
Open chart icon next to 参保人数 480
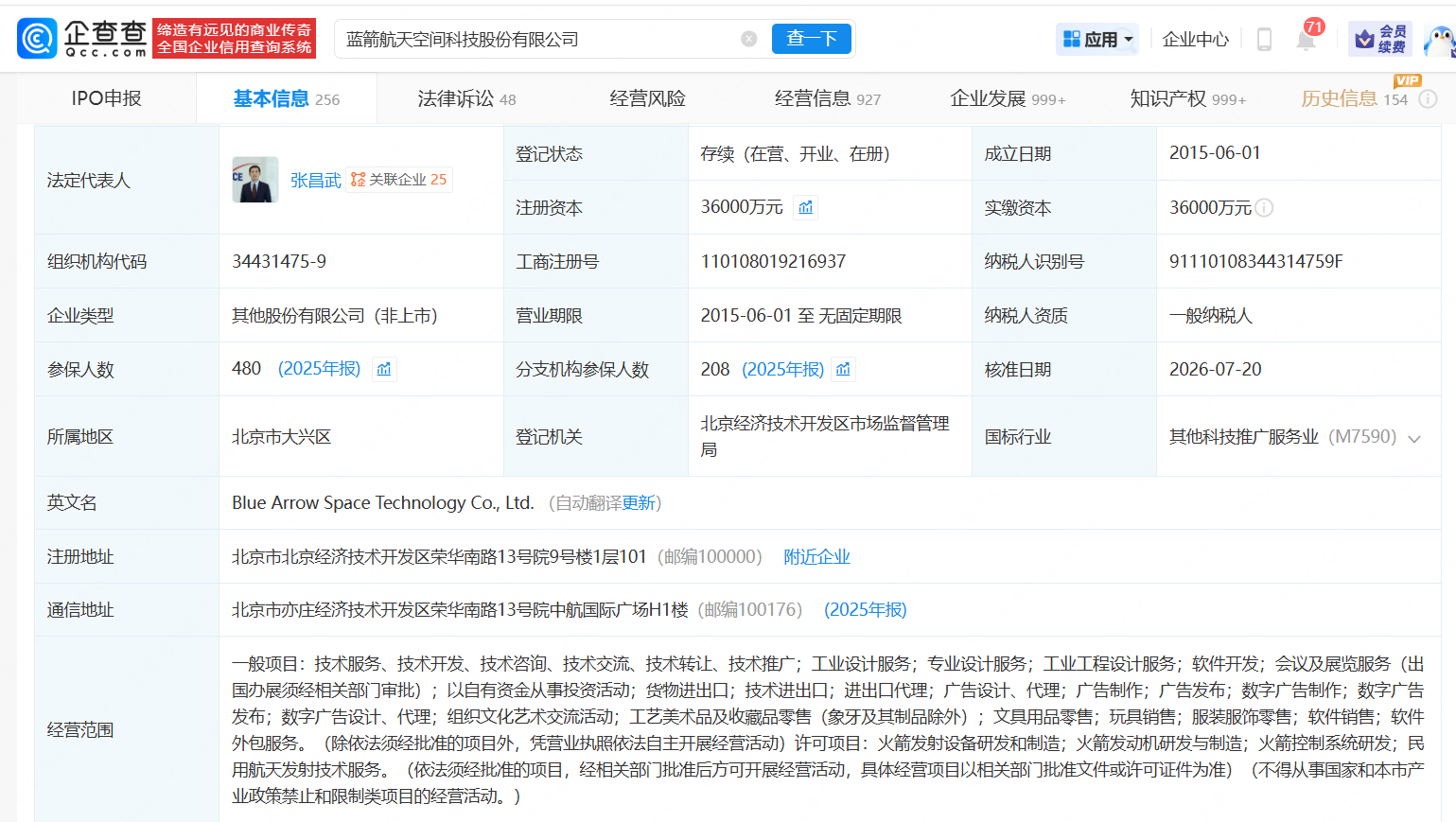(384, 369)
